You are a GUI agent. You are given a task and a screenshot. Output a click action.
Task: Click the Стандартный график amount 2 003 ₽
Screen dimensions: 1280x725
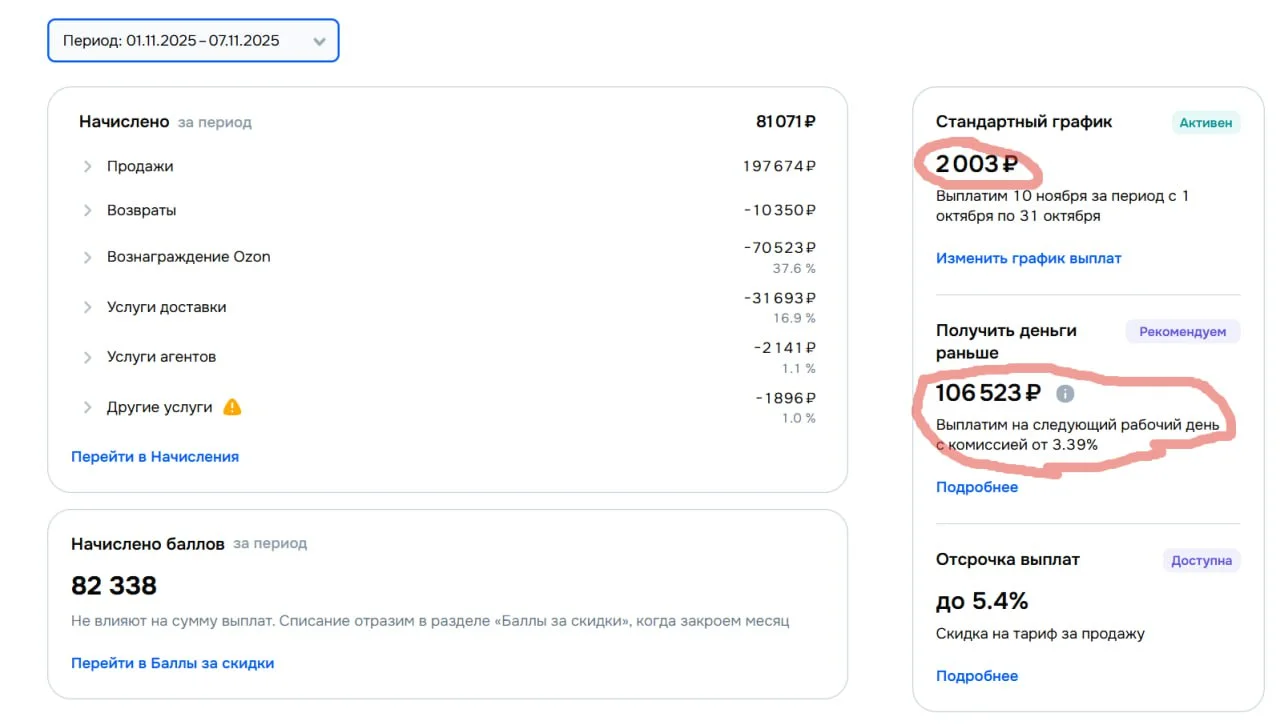[976, 164]
